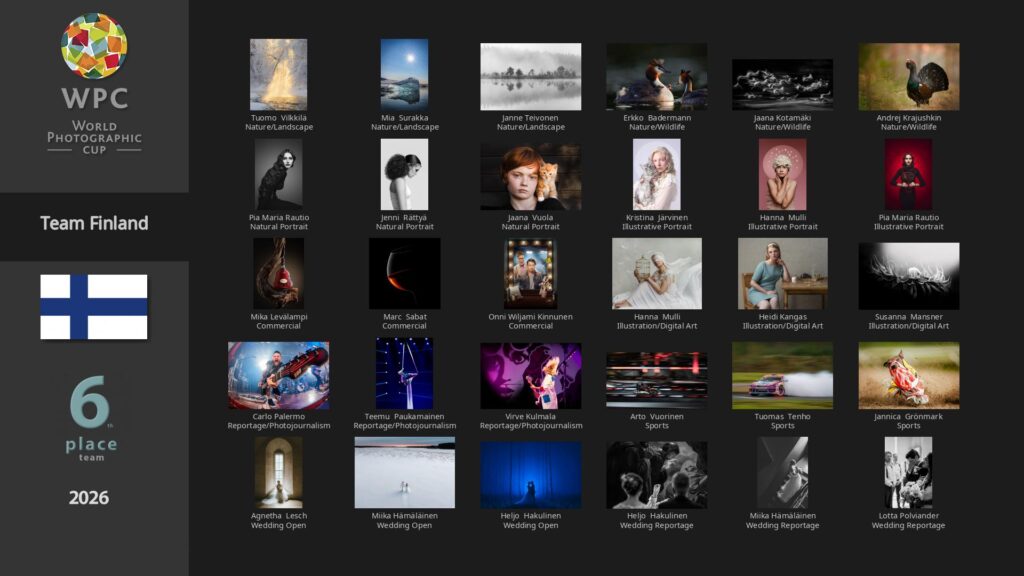Click the Finland flag image
This screenshot has height=576, width=1024.
[94, 307]
